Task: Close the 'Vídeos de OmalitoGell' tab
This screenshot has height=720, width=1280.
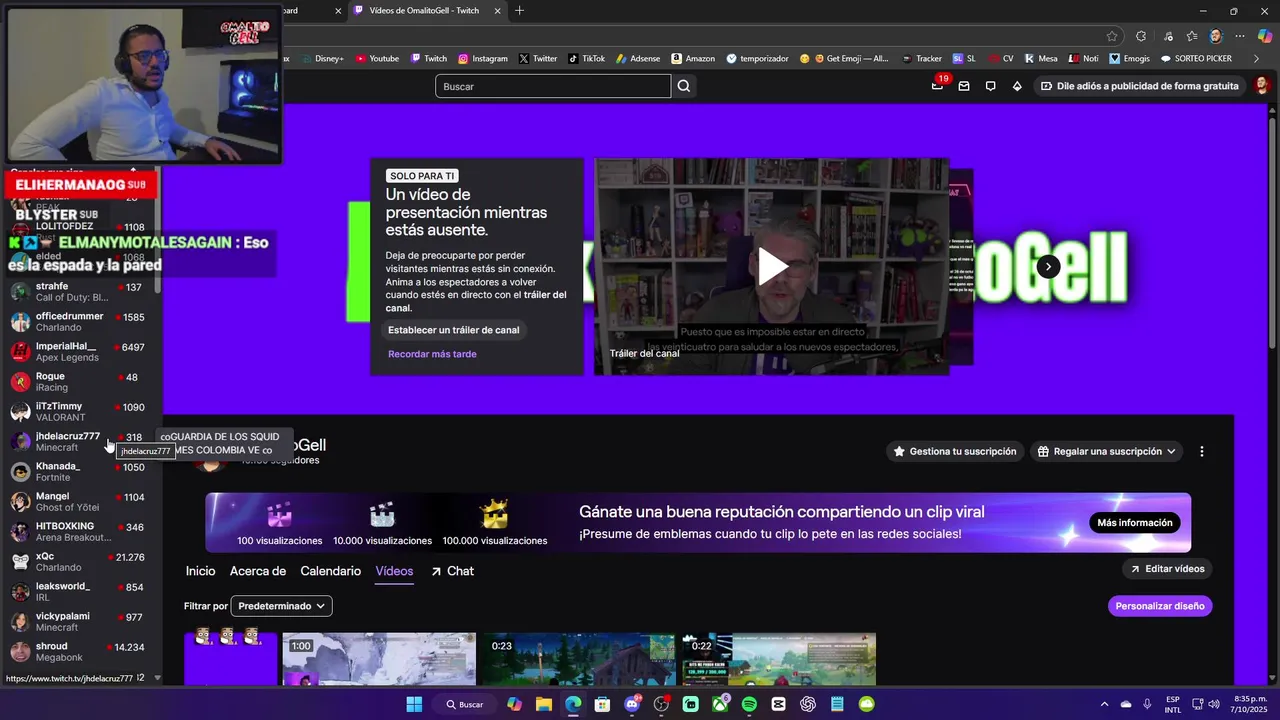Action: coord(497,11)
